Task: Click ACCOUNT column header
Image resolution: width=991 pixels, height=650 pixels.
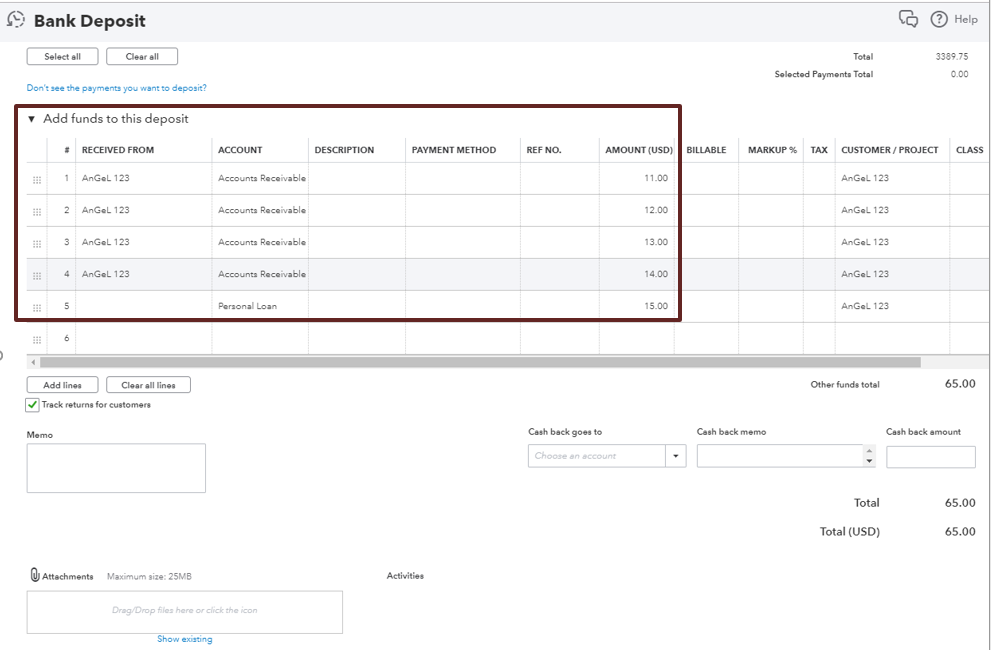Action: point(240,150)
